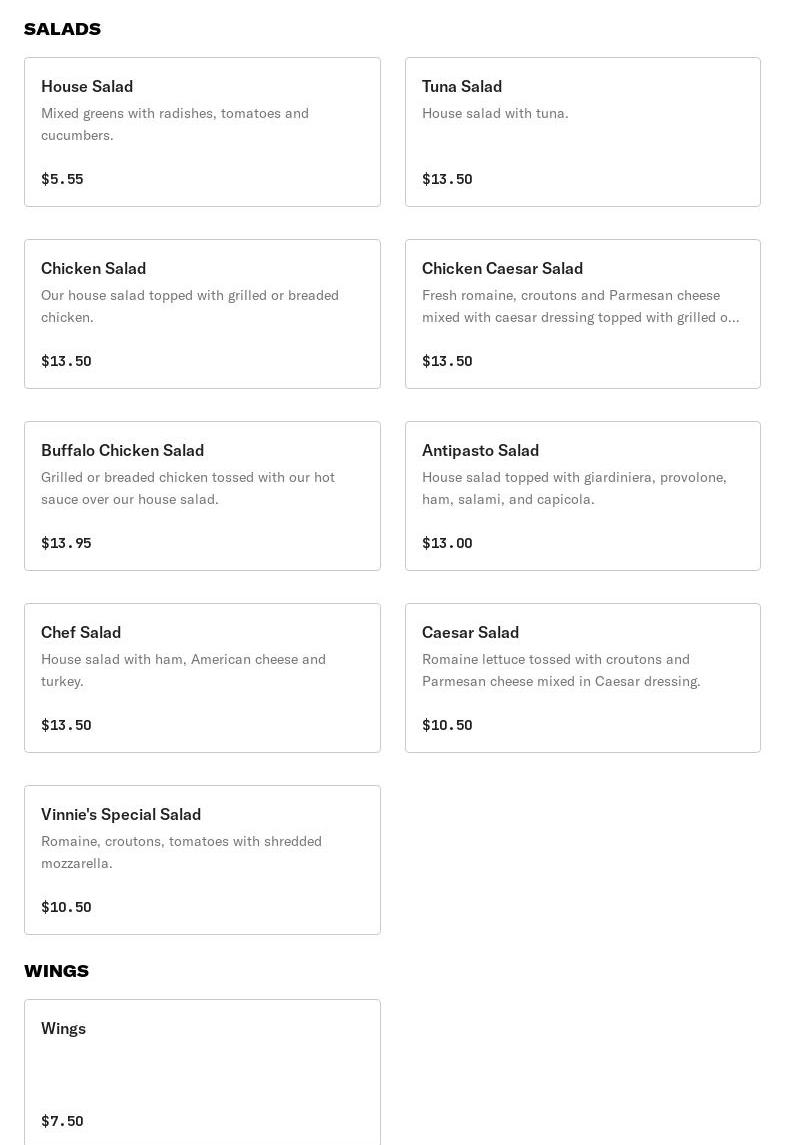Image resolution: width=785 pixels, height=1145 pixels.
Task: Open the Chicken Caesar Salad item
Action: (x=582, y=314)
